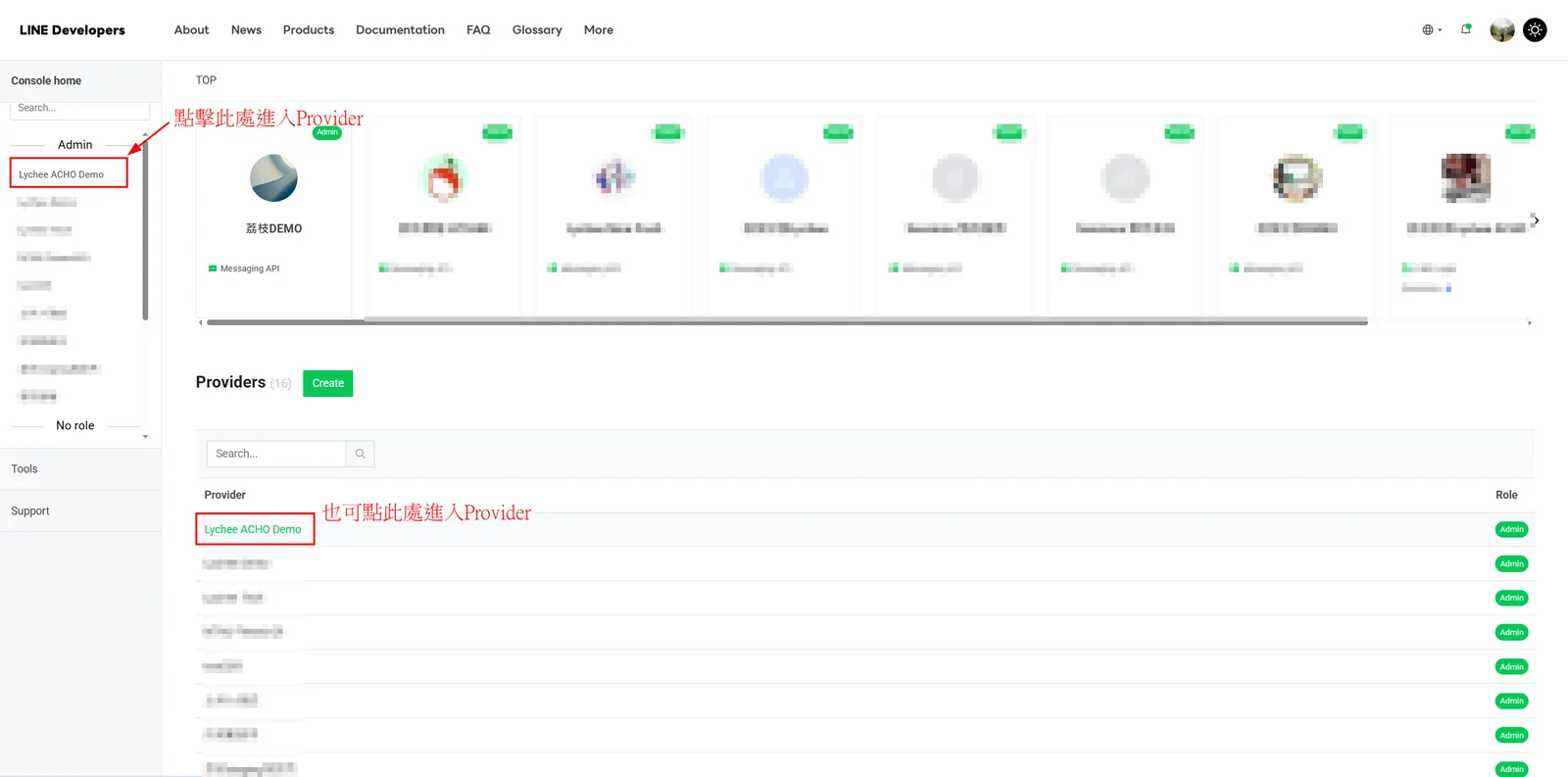Open the Products menu

[x=309, y=30]
